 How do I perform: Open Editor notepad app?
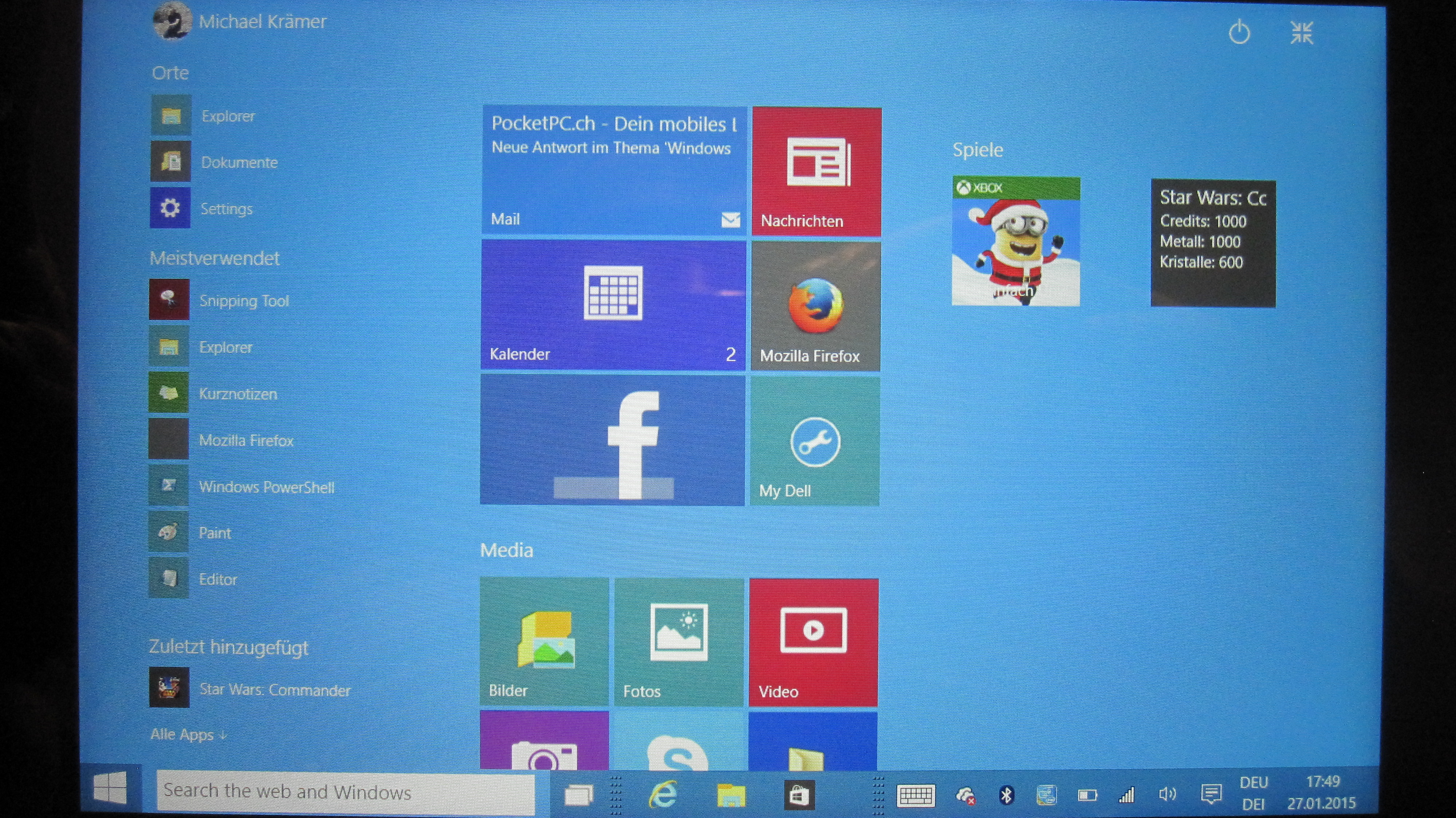[193, 579]
